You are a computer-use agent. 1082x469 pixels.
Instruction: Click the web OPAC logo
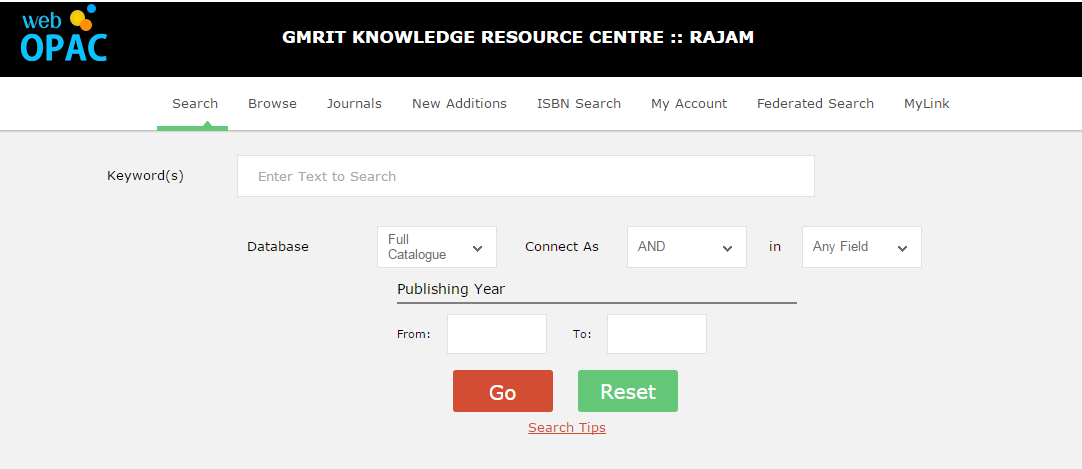pos(64,33)
